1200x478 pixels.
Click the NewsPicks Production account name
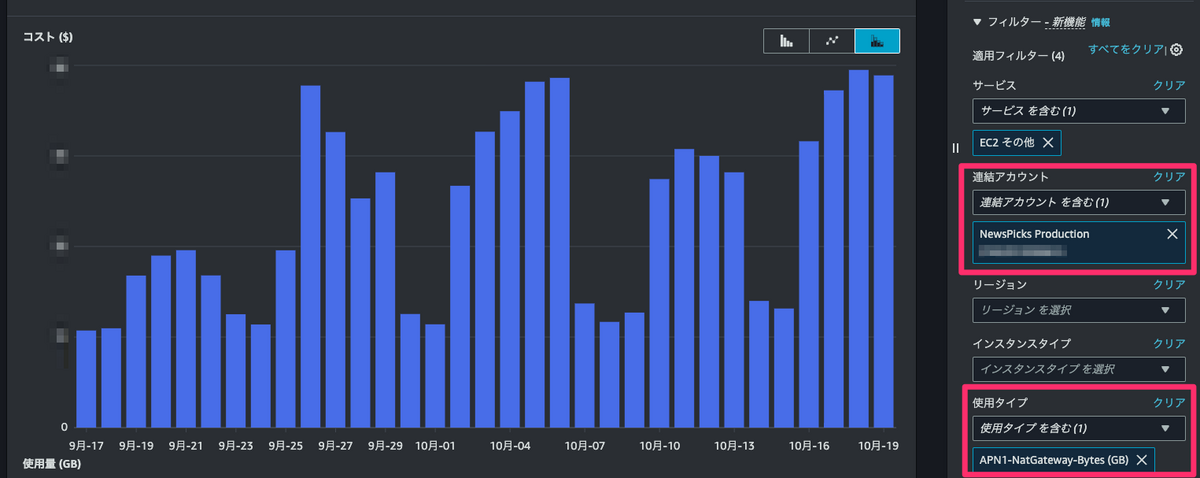[1035, 234]
